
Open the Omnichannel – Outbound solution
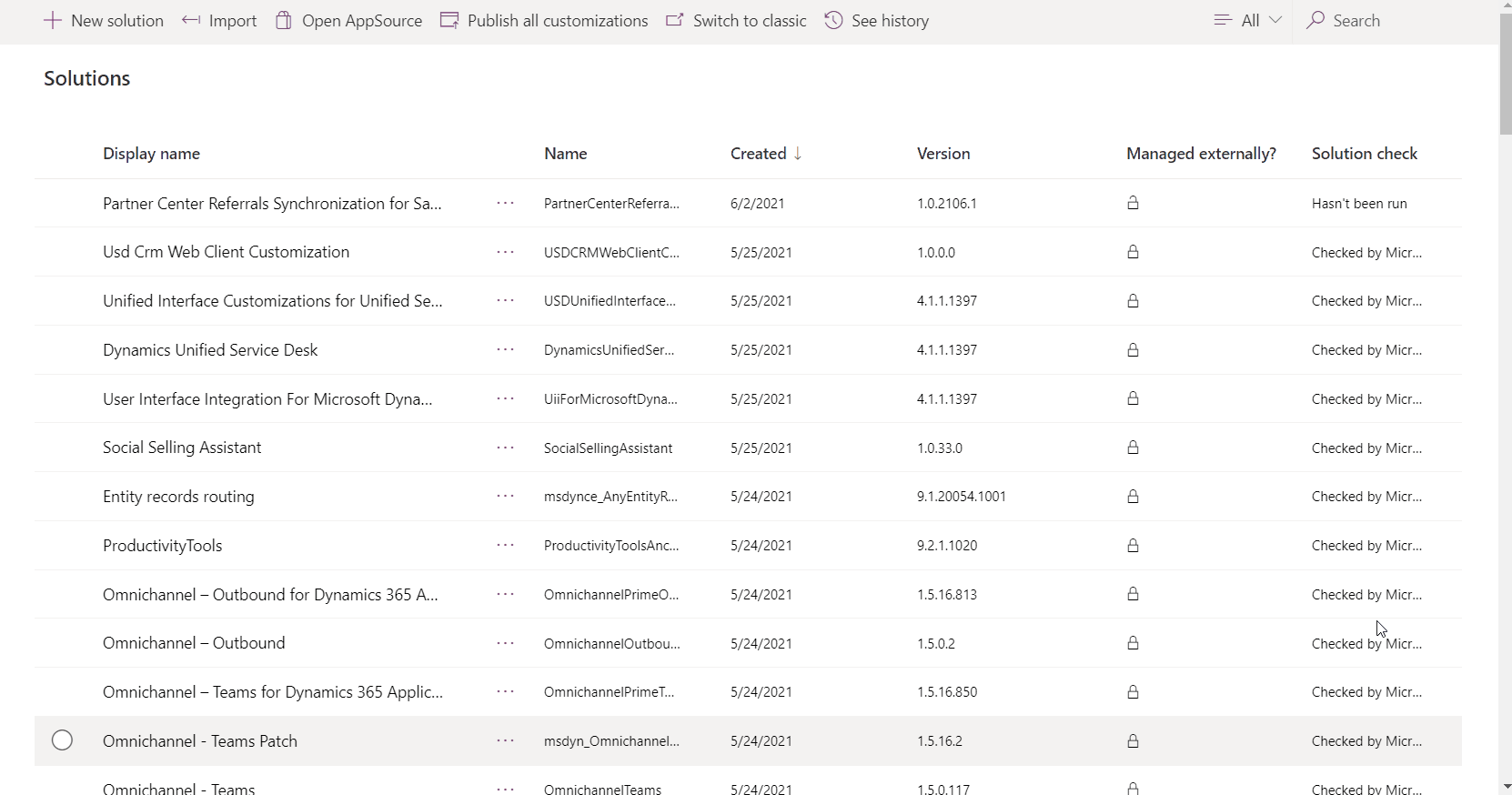tap(194, 643)
